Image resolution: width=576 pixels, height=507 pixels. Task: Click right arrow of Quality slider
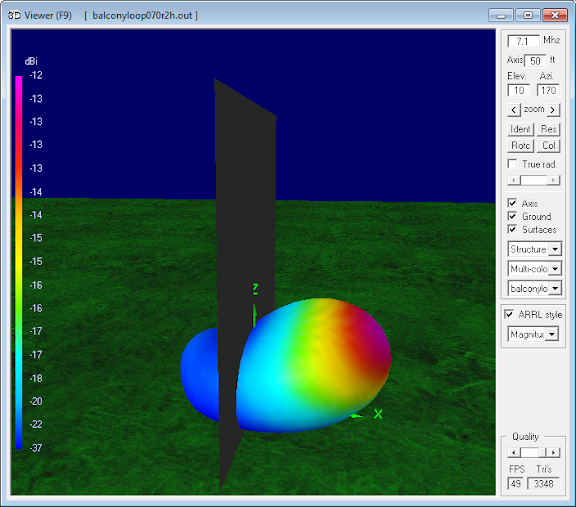553,452
